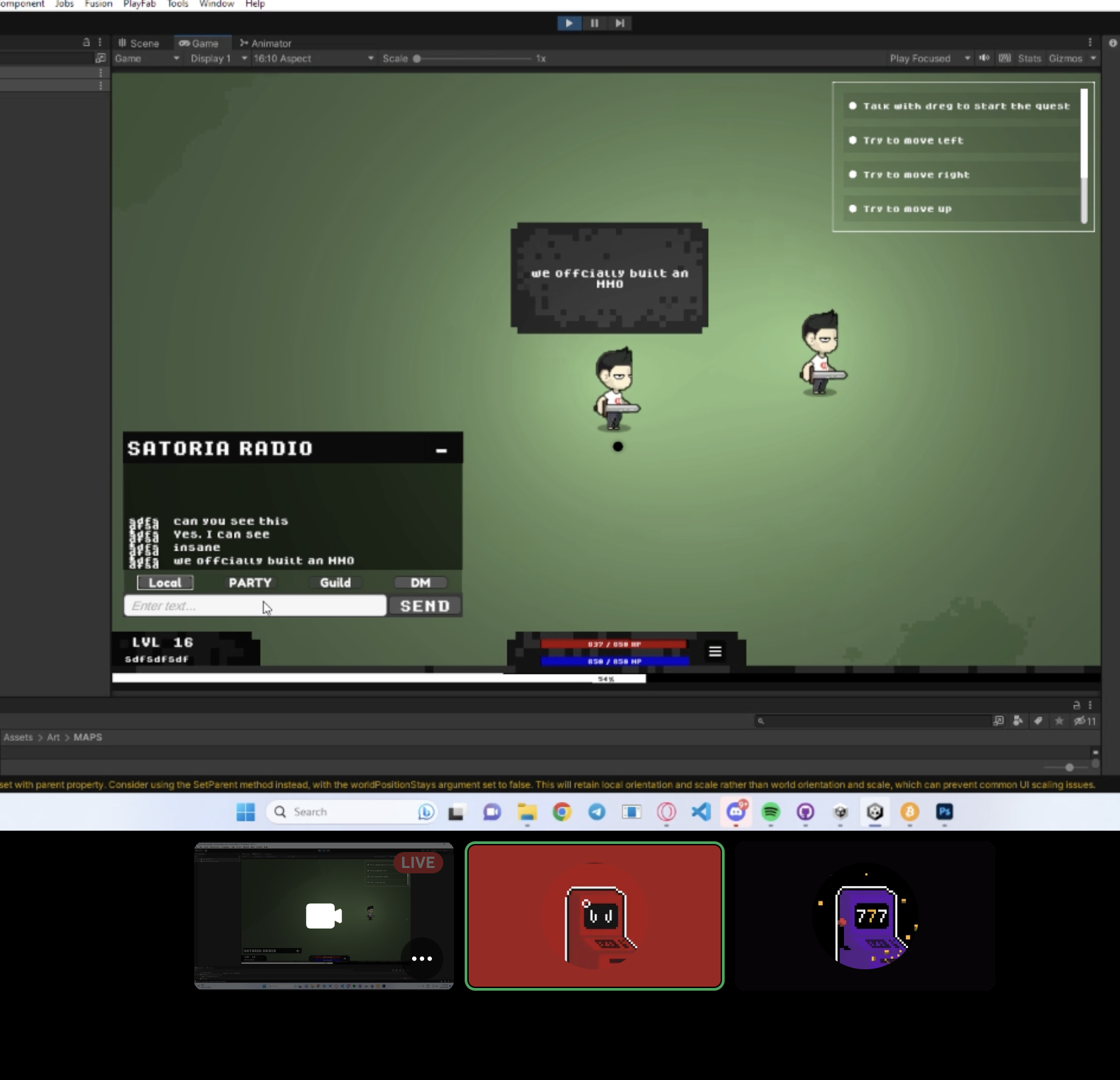Open the Project panel three-dot menu

click(1090, 705)
